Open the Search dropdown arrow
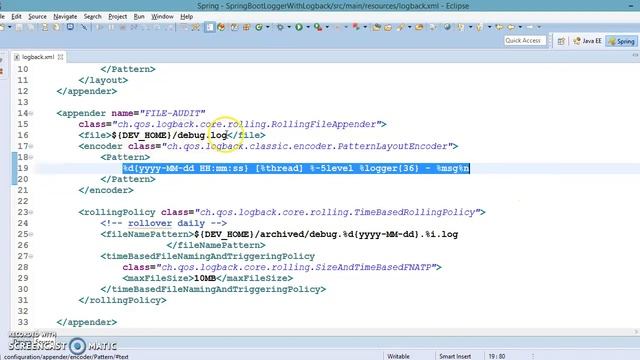This screenshot has width=640, height=360. pyautogui.click(x=409, y=27)
